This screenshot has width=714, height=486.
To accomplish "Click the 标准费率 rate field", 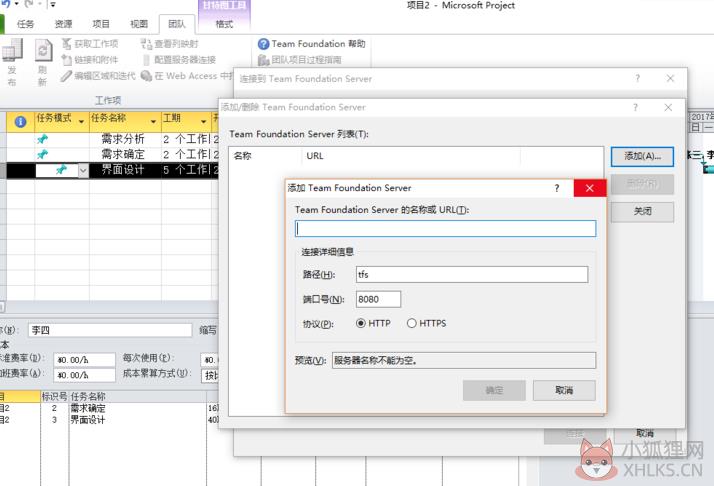I will tap(84, 360).
